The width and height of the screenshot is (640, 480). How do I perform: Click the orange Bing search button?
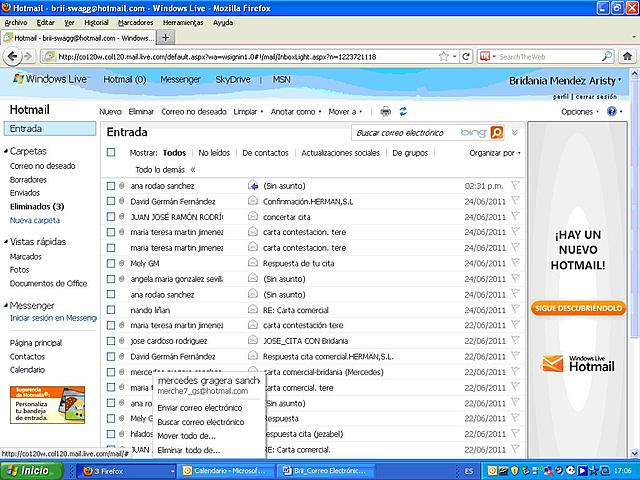click(497, 132)
